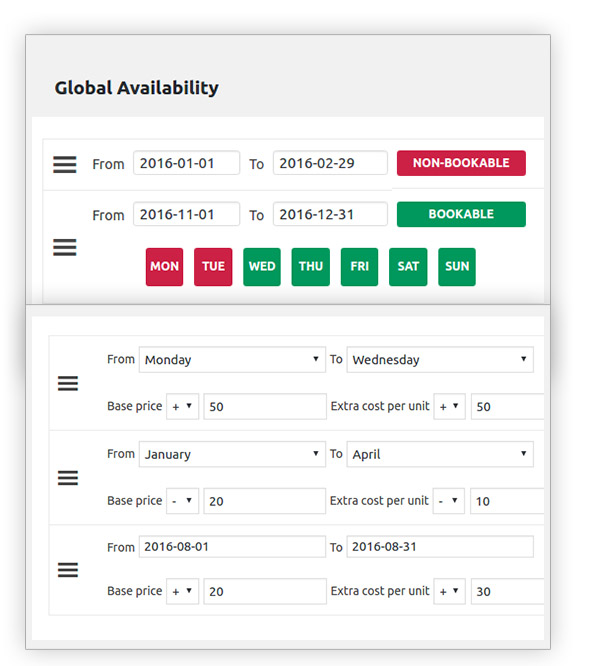
Task: Toggle SUN day availability
Action: 457,267
